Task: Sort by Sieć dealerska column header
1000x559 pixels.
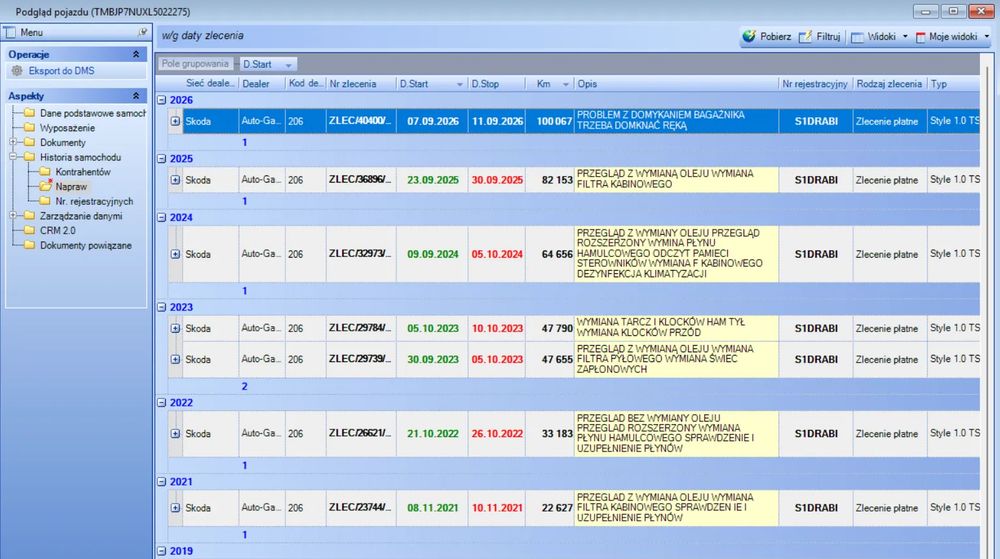Action: tap(210, 83)
